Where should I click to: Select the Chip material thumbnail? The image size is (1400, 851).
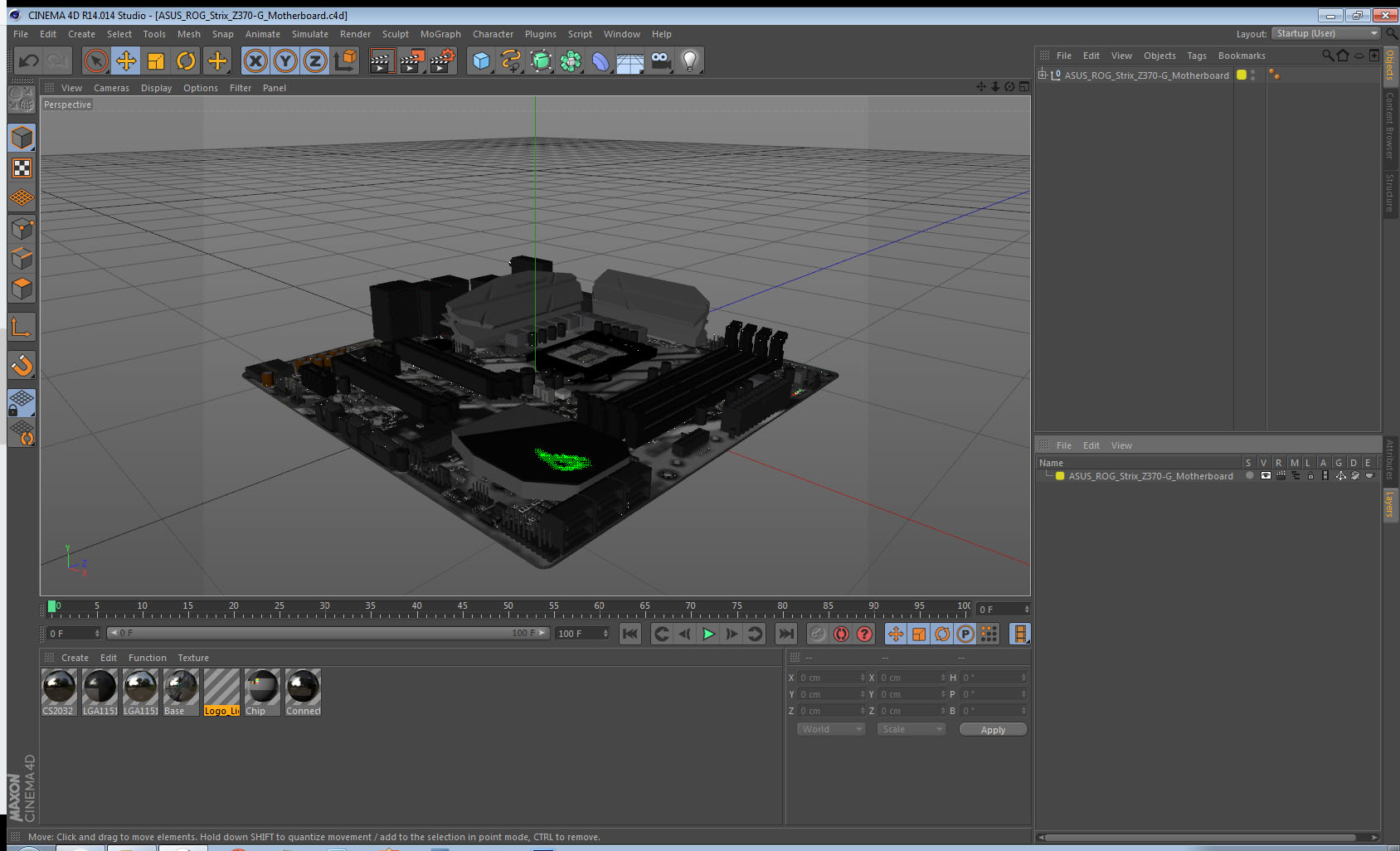point(262,693)
